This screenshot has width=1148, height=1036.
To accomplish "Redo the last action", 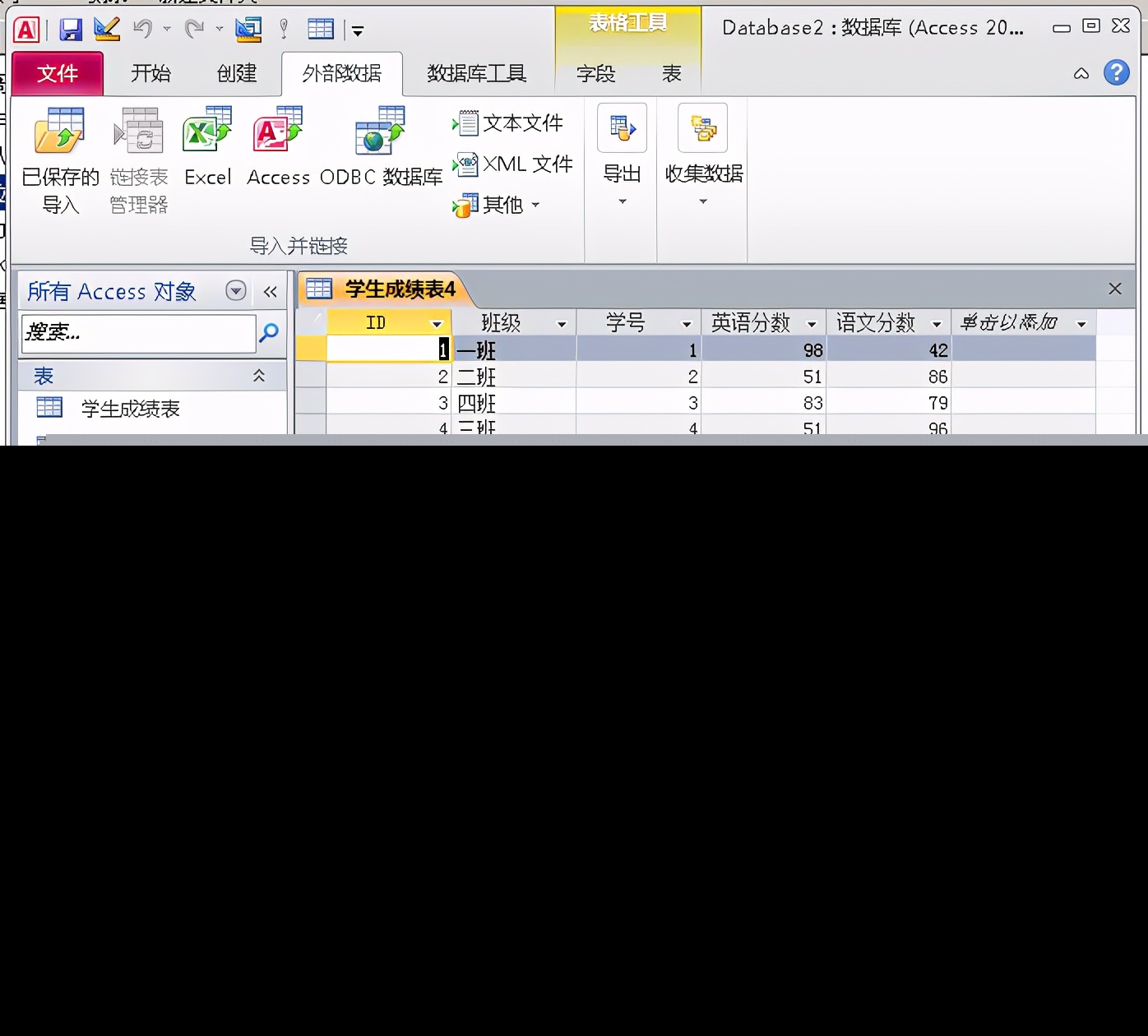I will pos(194,30).
